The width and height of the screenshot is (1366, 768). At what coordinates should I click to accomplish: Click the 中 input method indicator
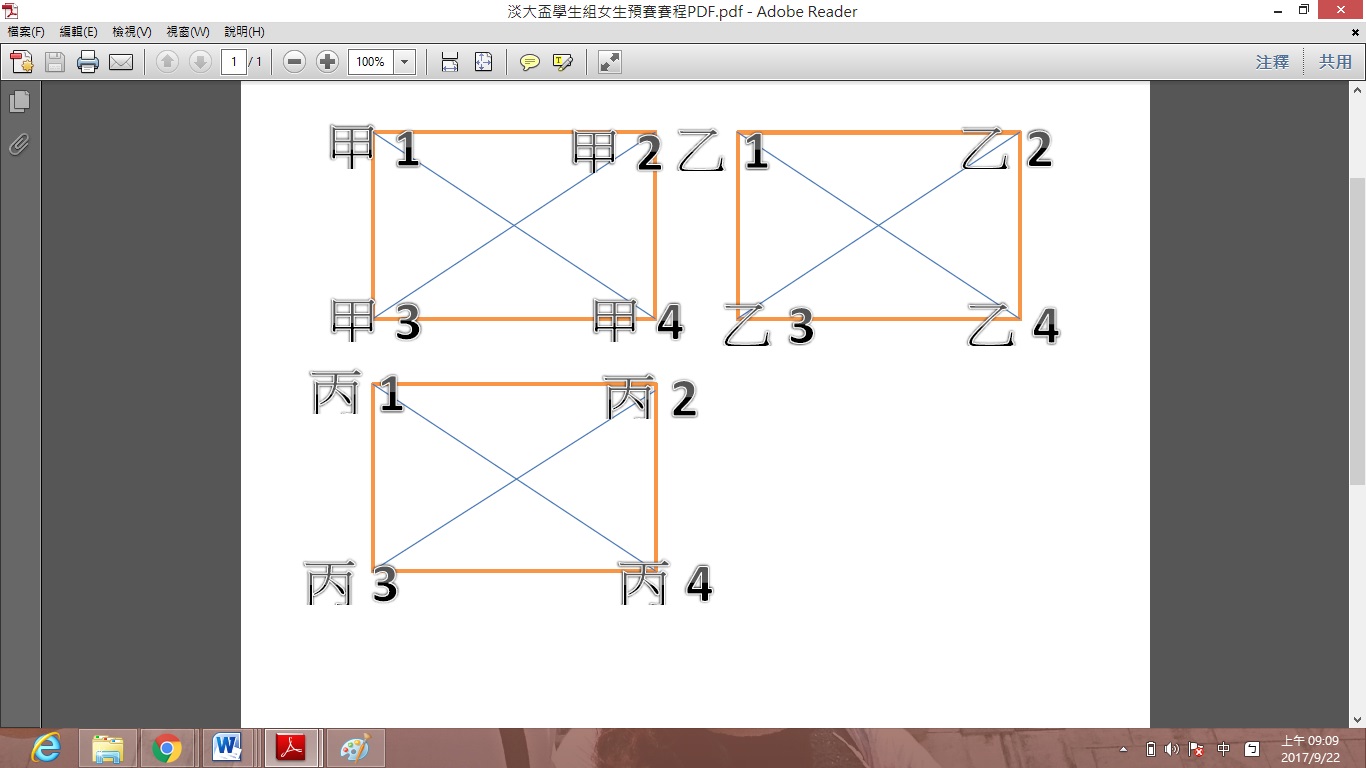tap(1223, 749)
